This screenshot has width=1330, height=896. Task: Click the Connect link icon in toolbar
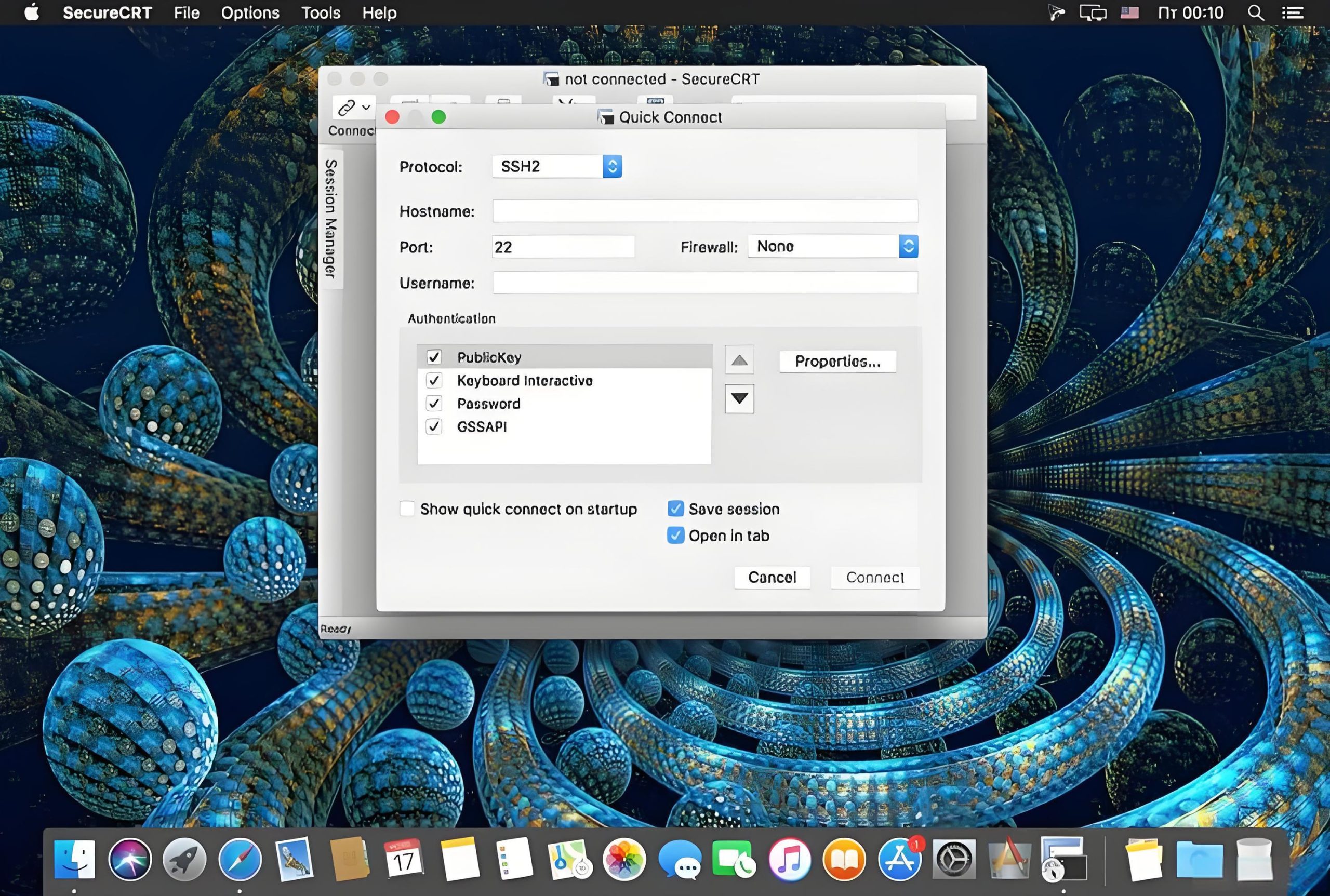[347, 108]
